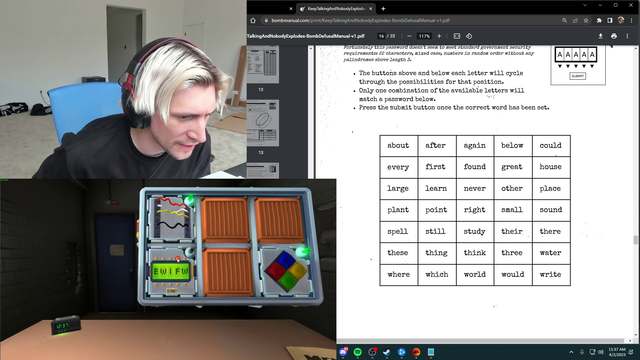The height and width of the screenshot is (360, 640).
Task: Select page 12 thumbnail in sidebar
Action: click(263, 64)
